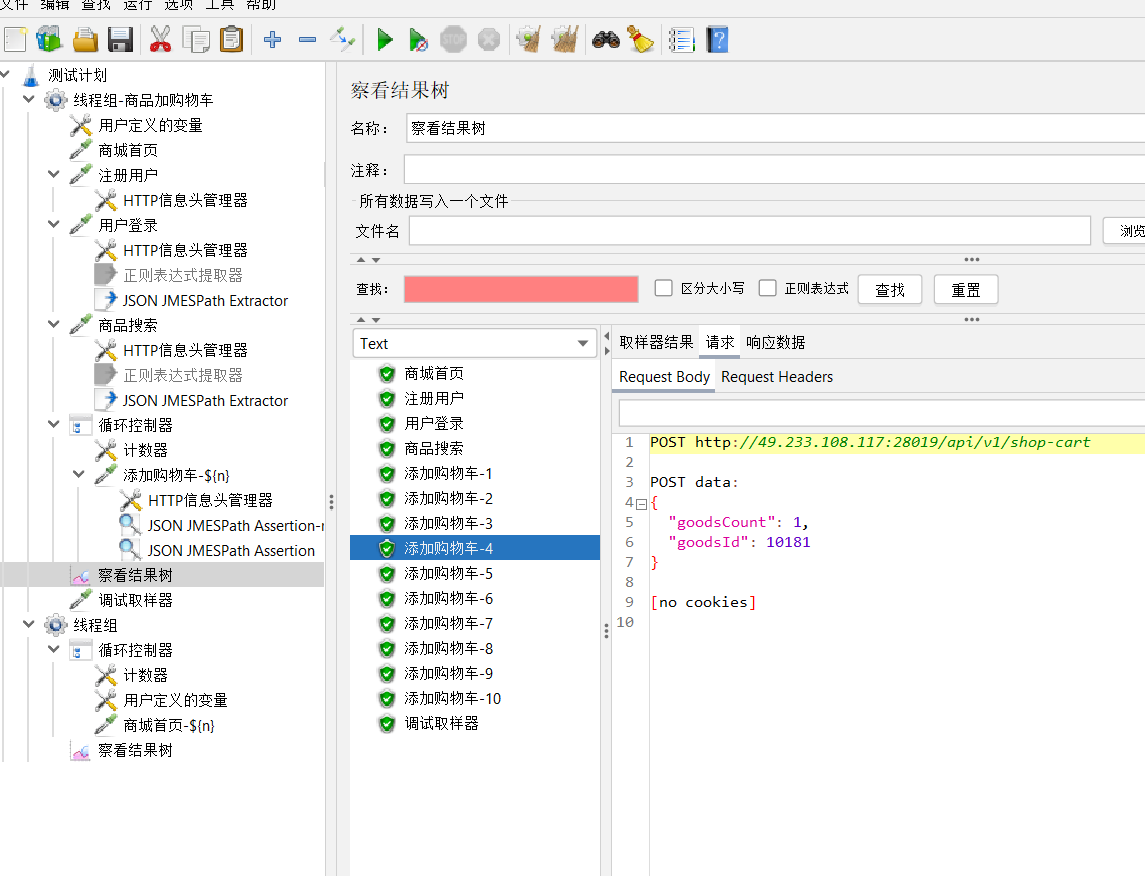Click the Copy icon in toolbar

[196, 39]
